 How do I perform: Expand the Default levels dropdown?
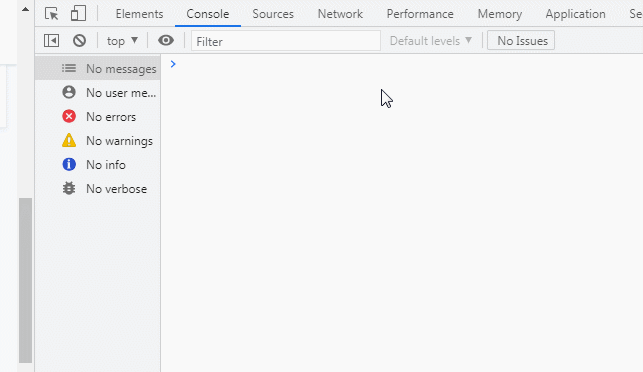[431, 41]
